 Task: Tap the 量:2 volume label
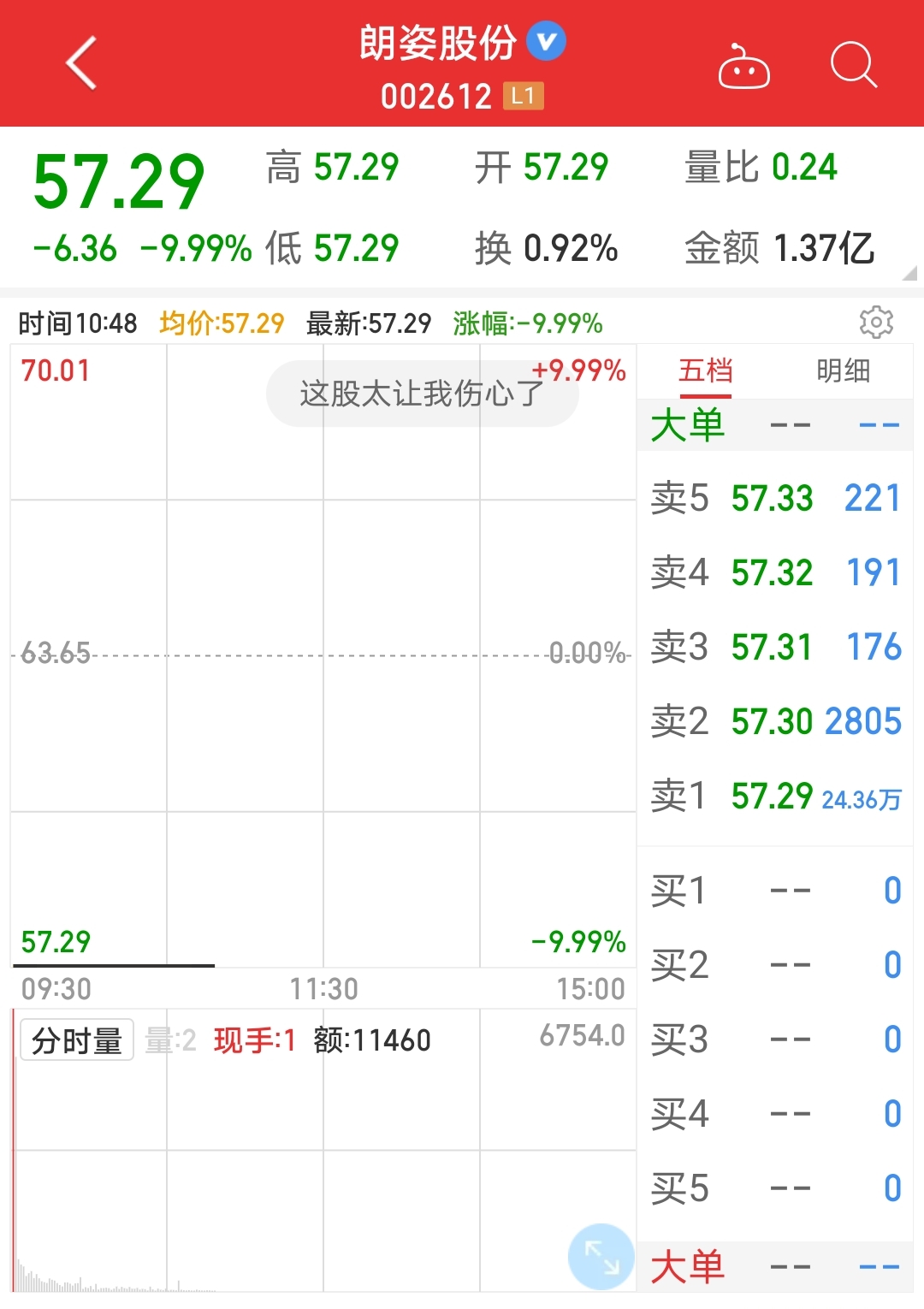tap(171, 1040)
